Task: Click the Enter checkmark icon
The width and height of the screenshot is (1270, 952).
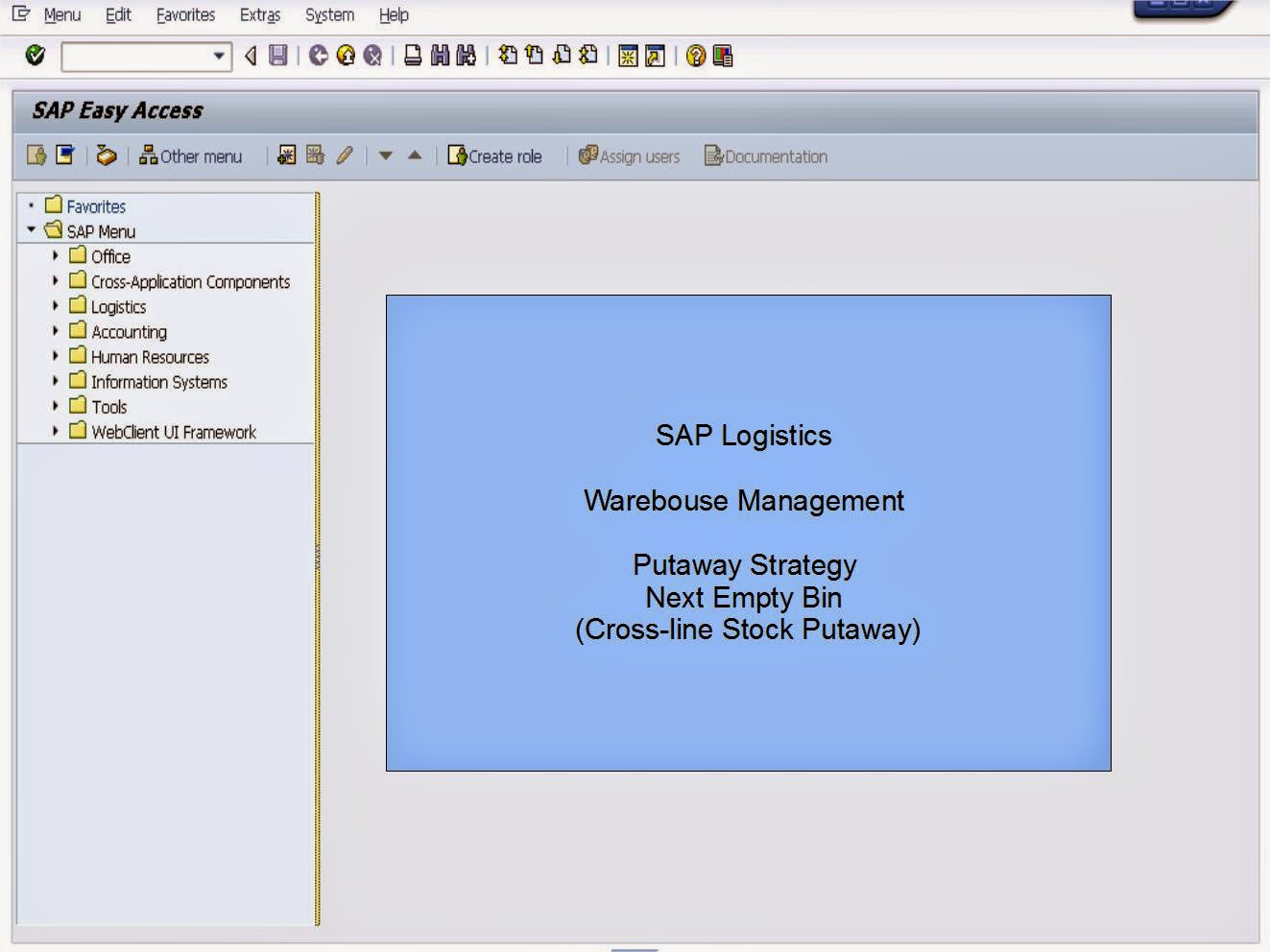Action: 34,56
